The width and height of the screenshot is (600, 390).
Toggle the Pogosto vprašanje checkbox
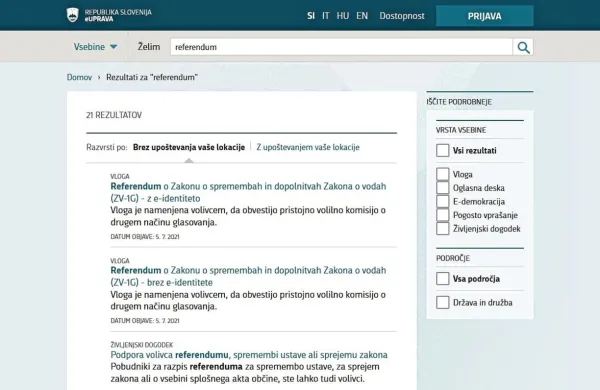(443, 215)
